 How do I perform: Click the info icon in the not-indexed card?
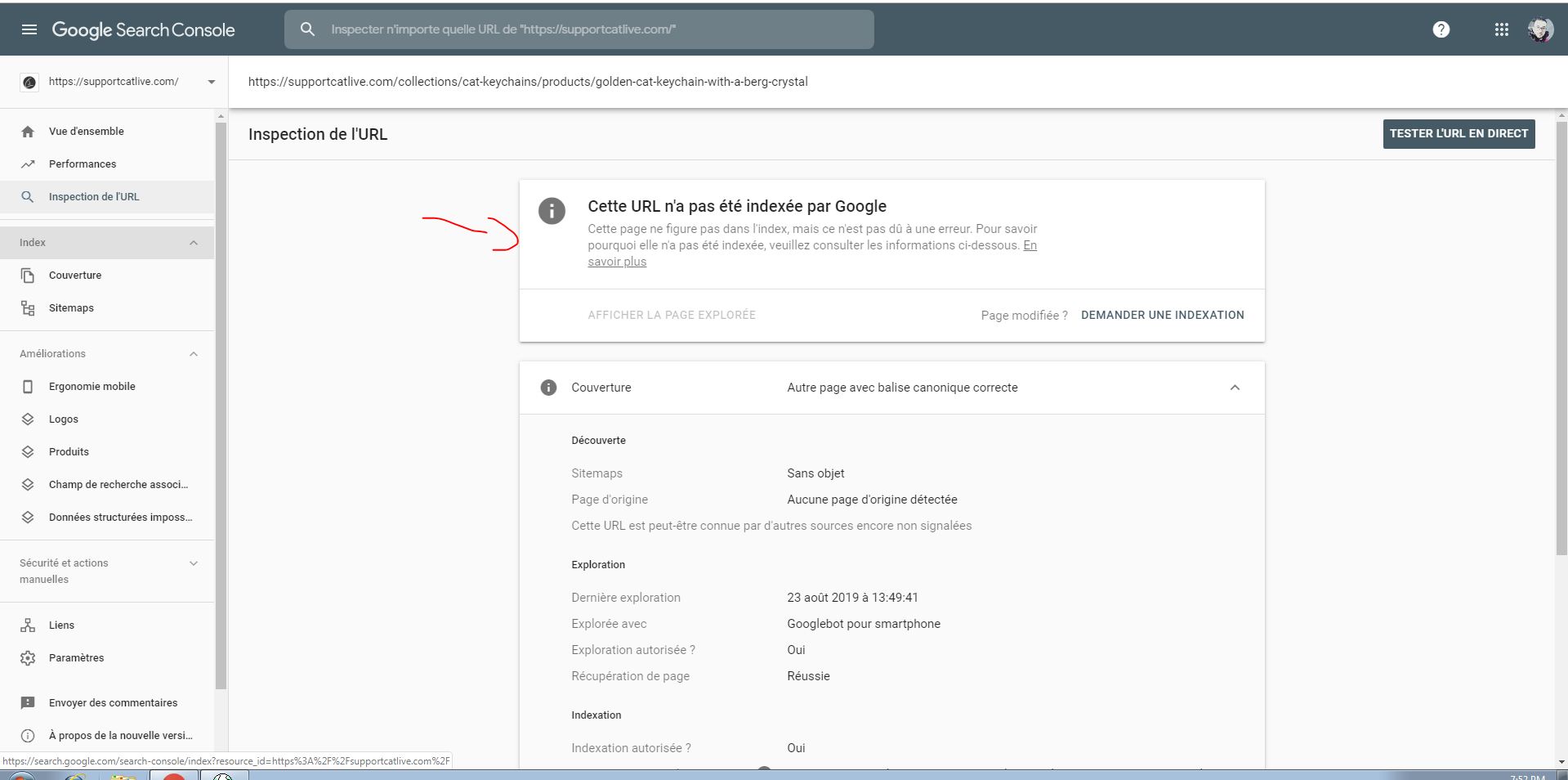point(552,211)
